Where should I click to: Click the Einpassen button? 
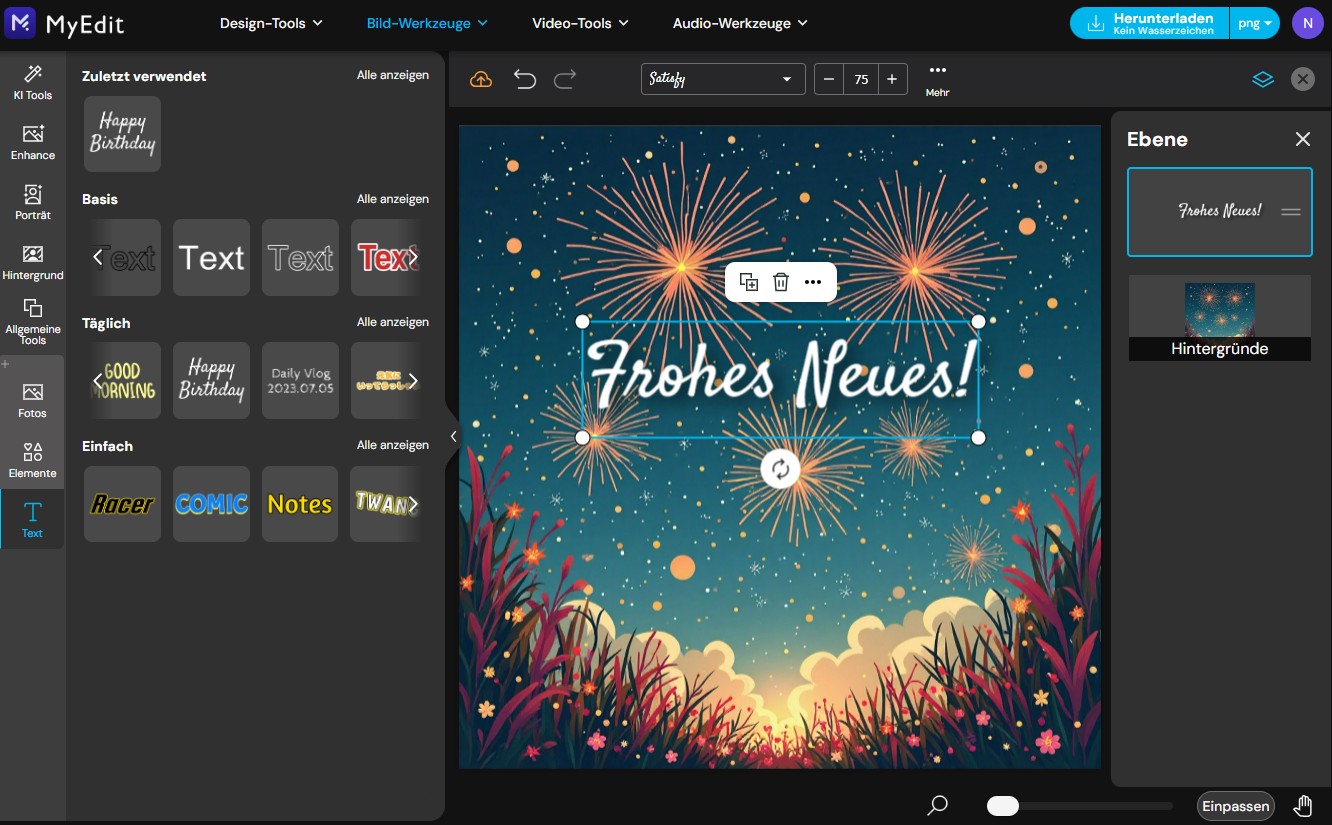[x=1236, y=806]
